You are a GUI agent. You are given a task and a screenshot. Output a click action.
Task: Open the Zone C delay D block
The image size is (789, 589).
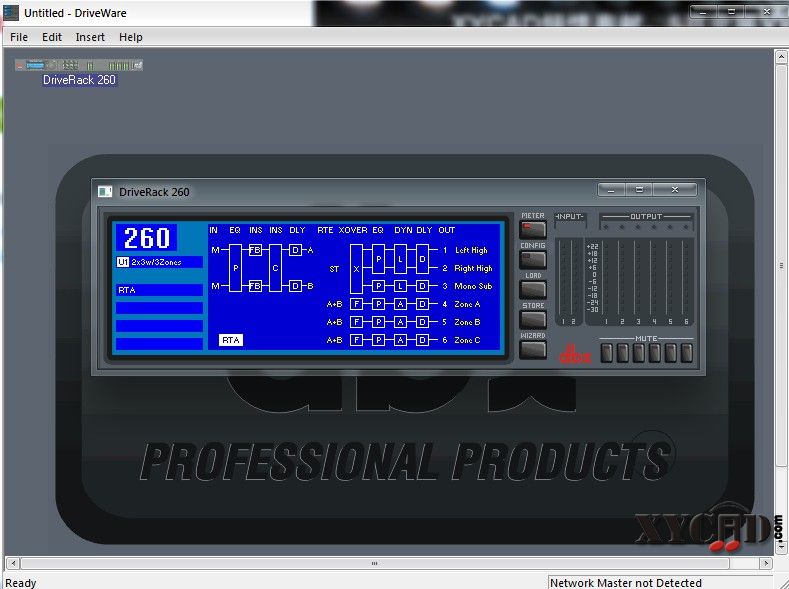(x=422, y=340)
